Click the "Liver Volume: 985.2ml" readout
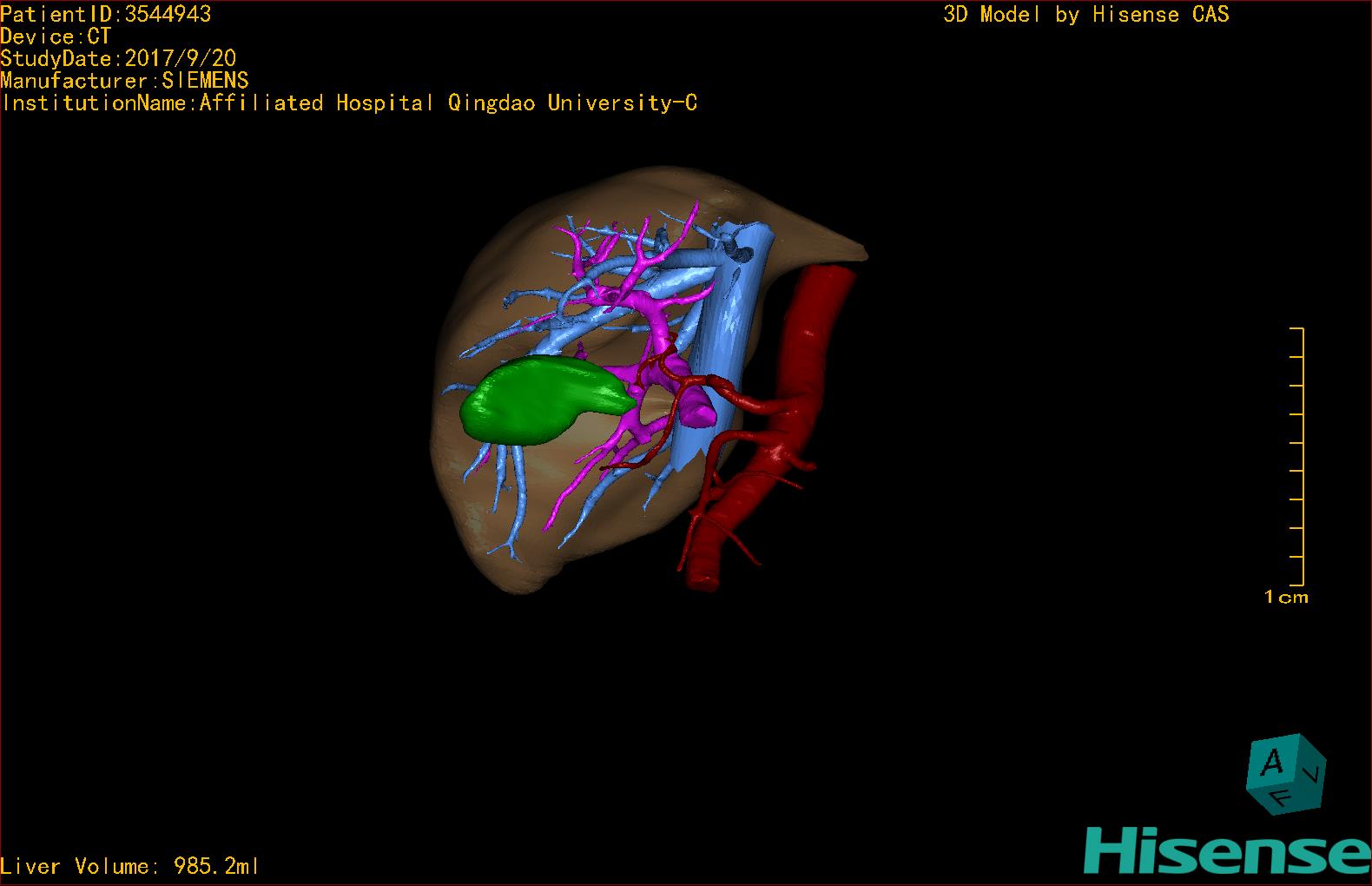This screenshot has width=1372, height=886. coord(130,866)
